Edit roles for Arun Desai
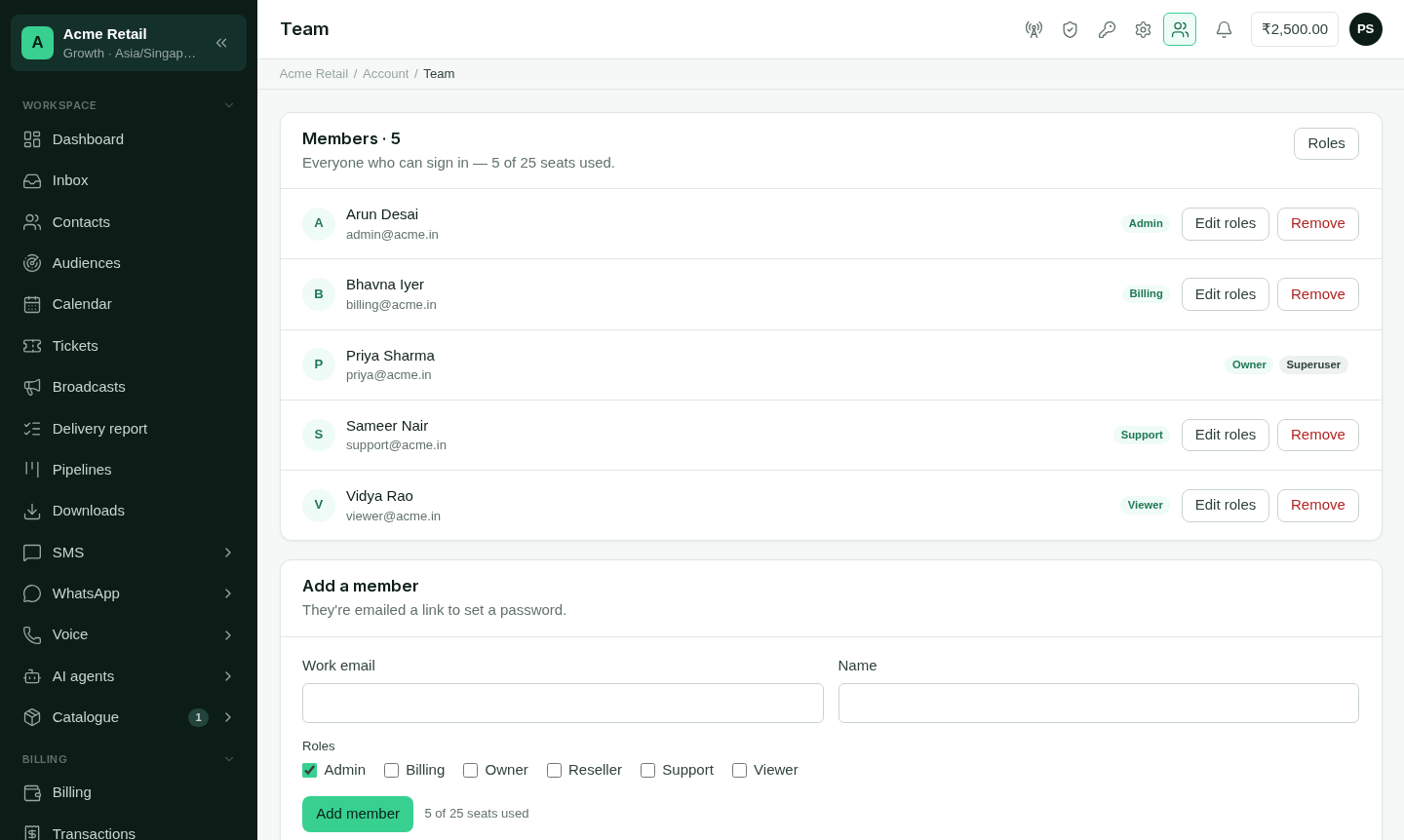 (1226, 224)
